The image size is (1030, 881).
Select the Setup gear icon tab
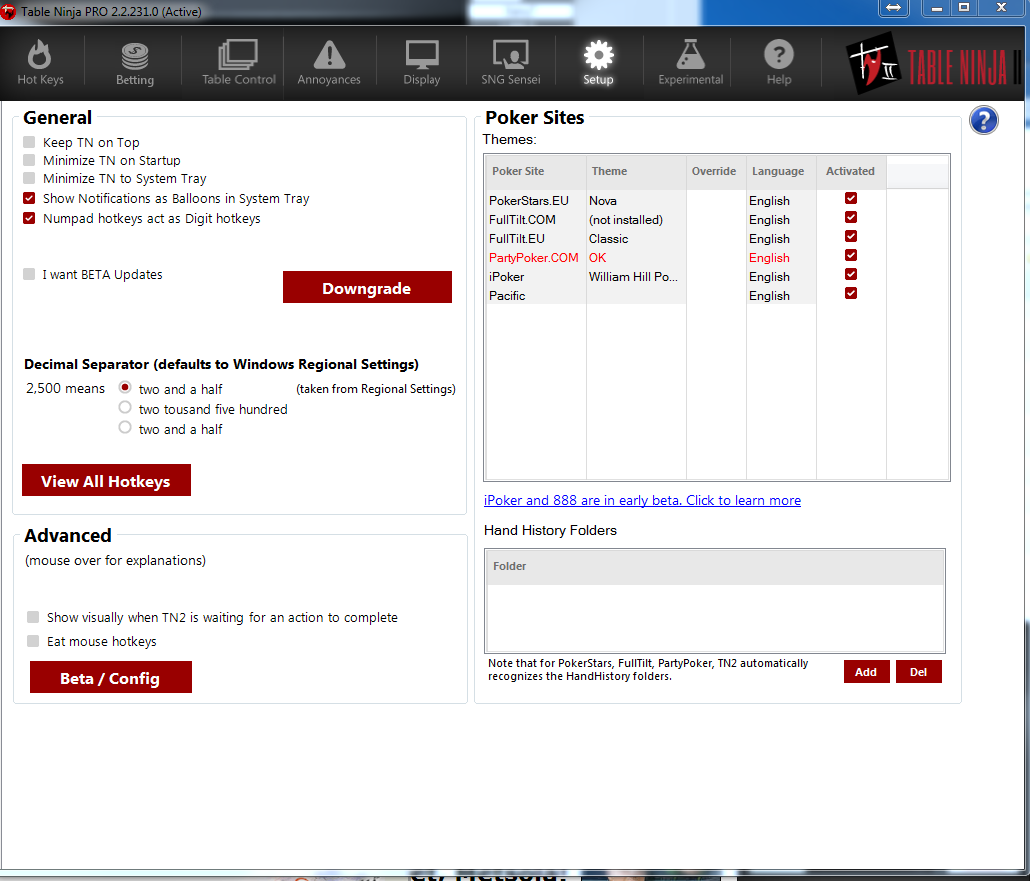(x=598, y=63)
